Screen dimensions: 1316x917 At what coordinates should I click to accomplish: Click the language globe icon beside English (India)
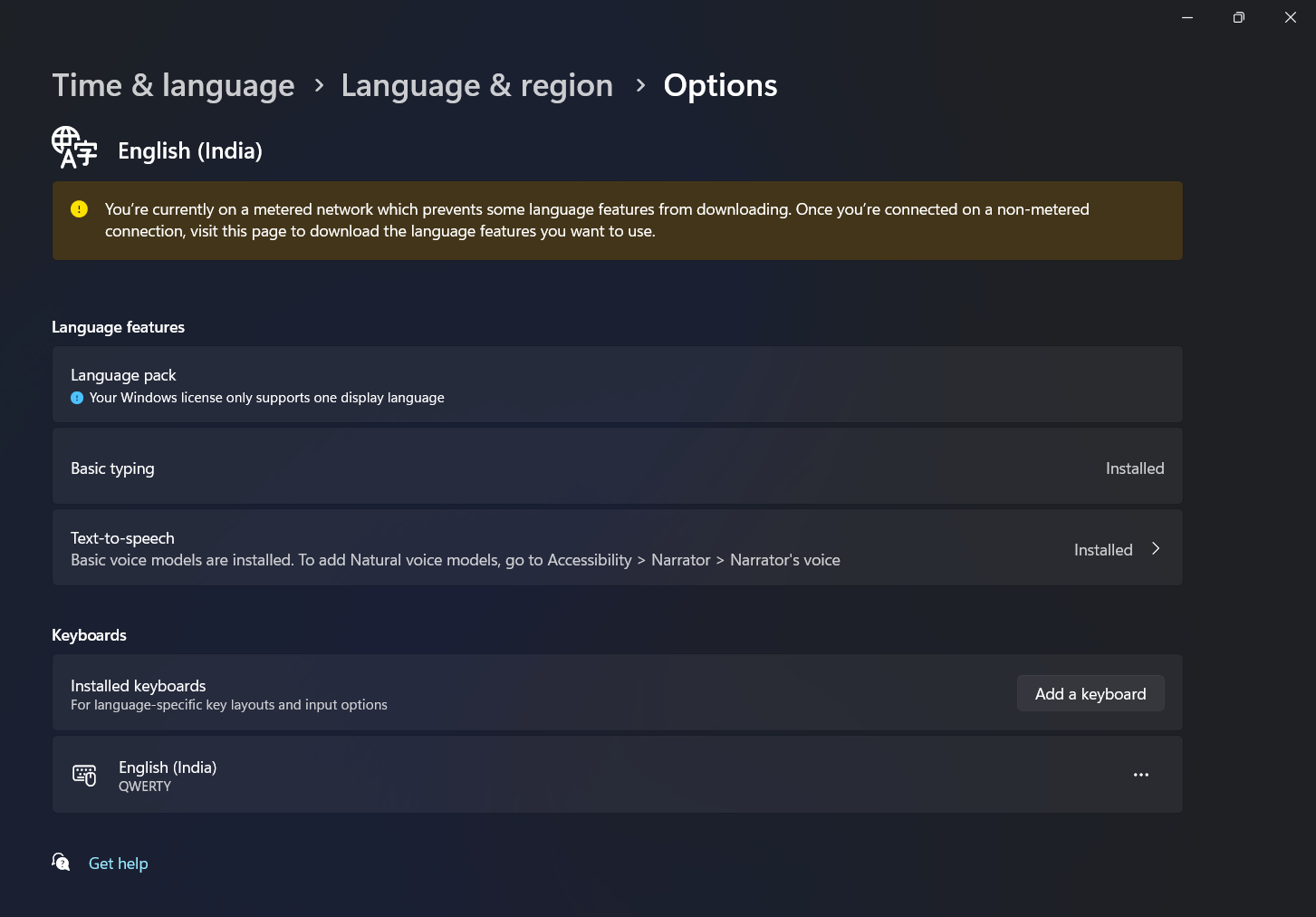click(74, 148)
